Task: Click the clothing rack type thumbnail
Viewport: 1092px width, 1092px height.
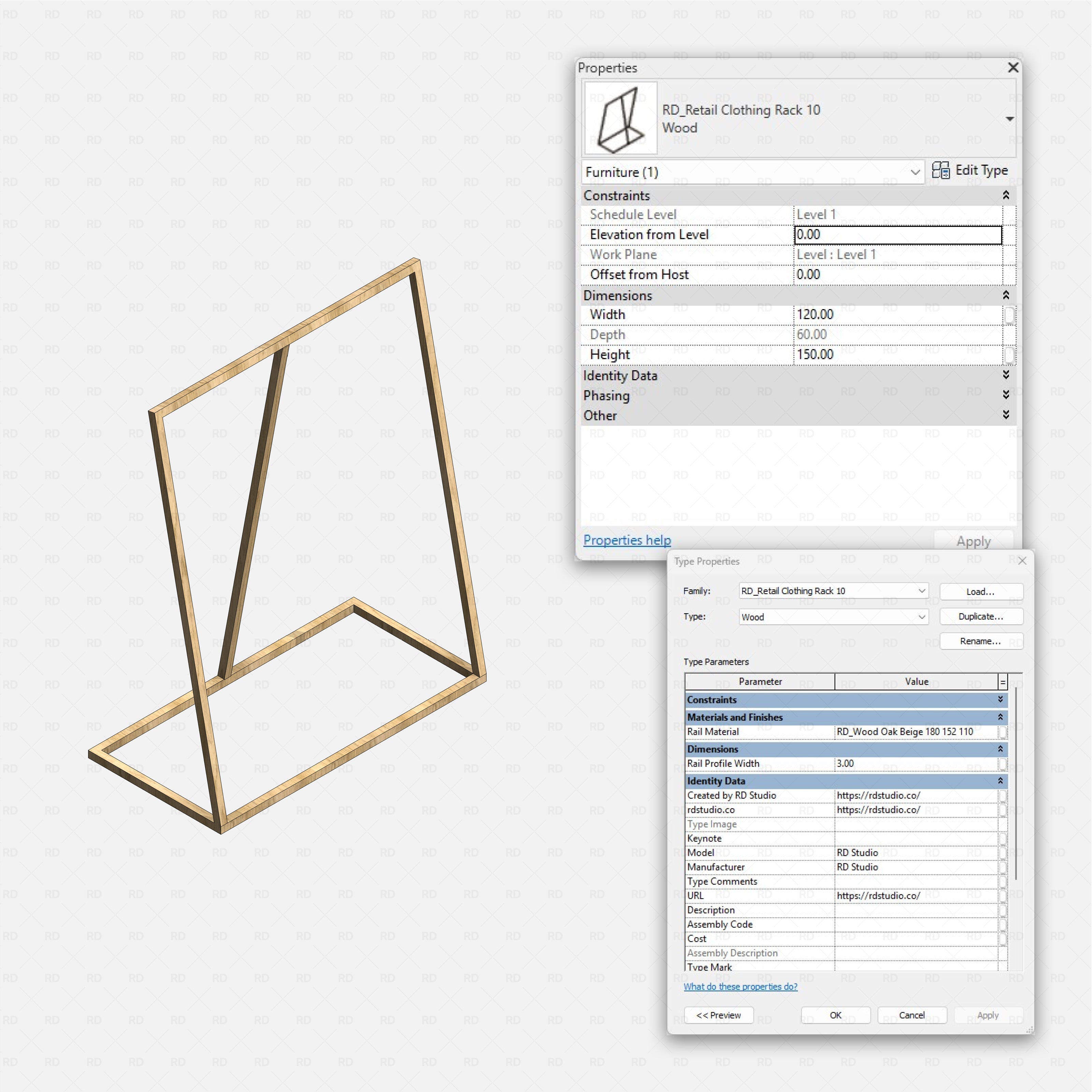Action: click(x=621, y=118)
